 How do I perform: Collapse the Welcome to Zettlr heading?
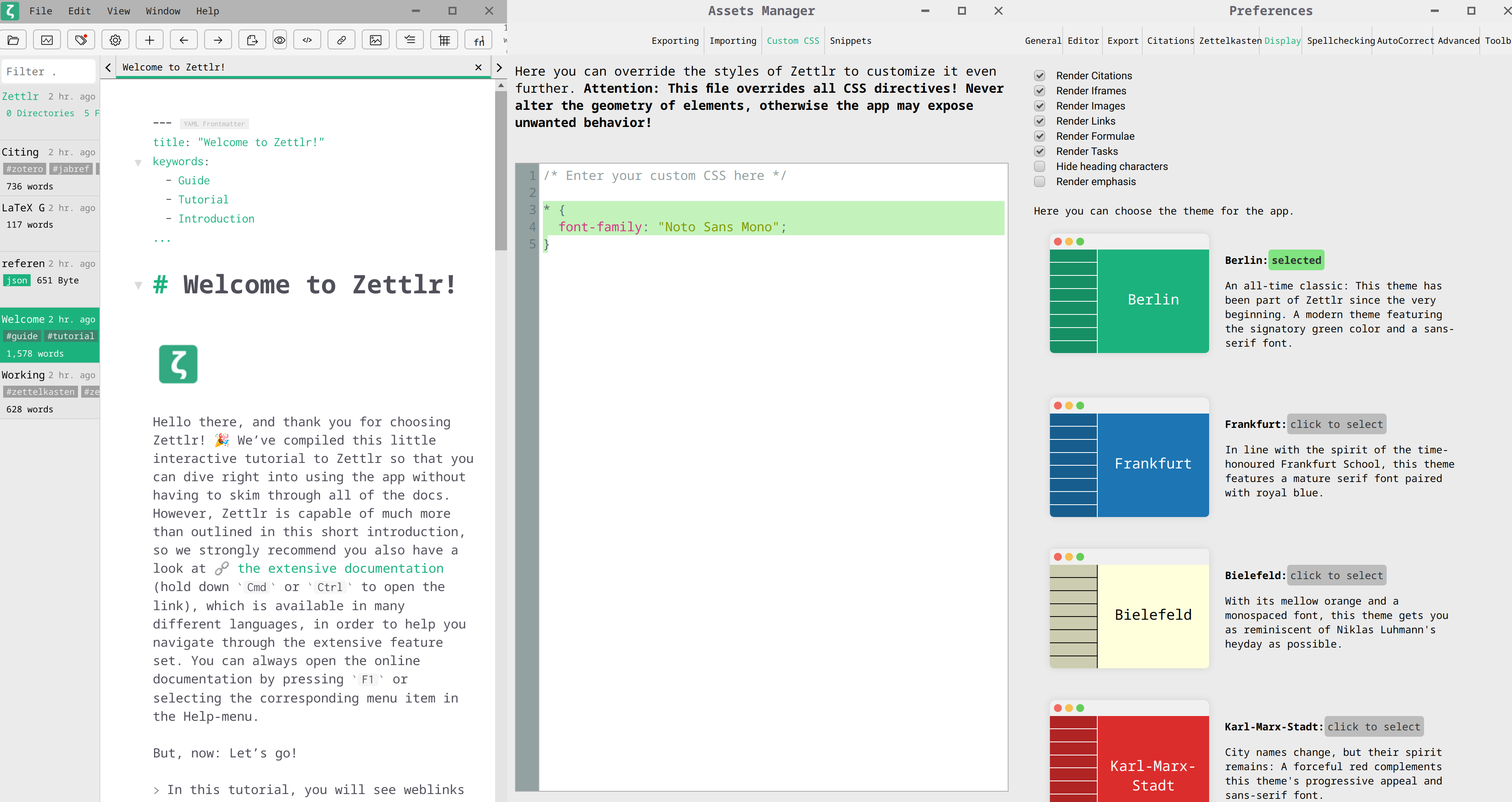click(138, 285)
